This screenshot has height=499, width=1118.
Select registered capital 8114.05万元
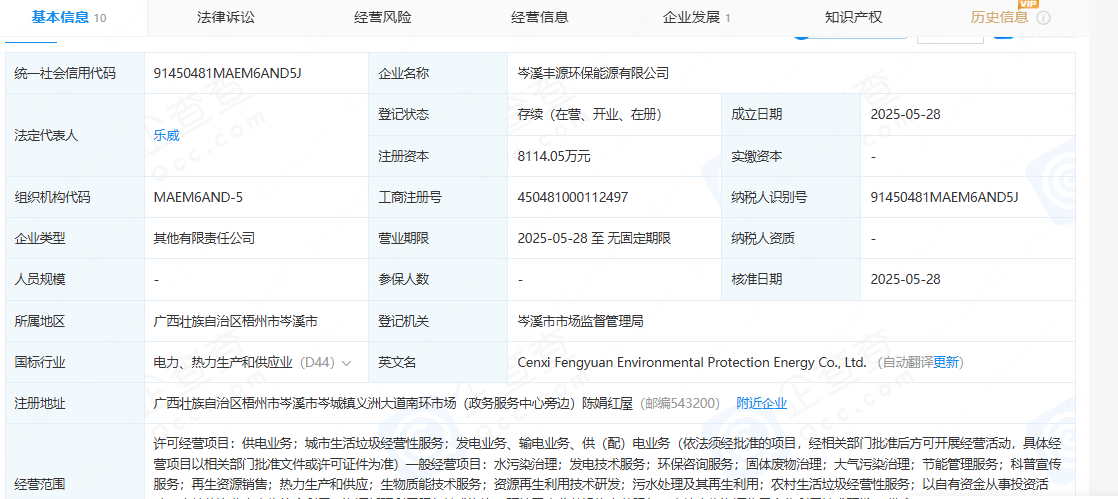point(554,156)
